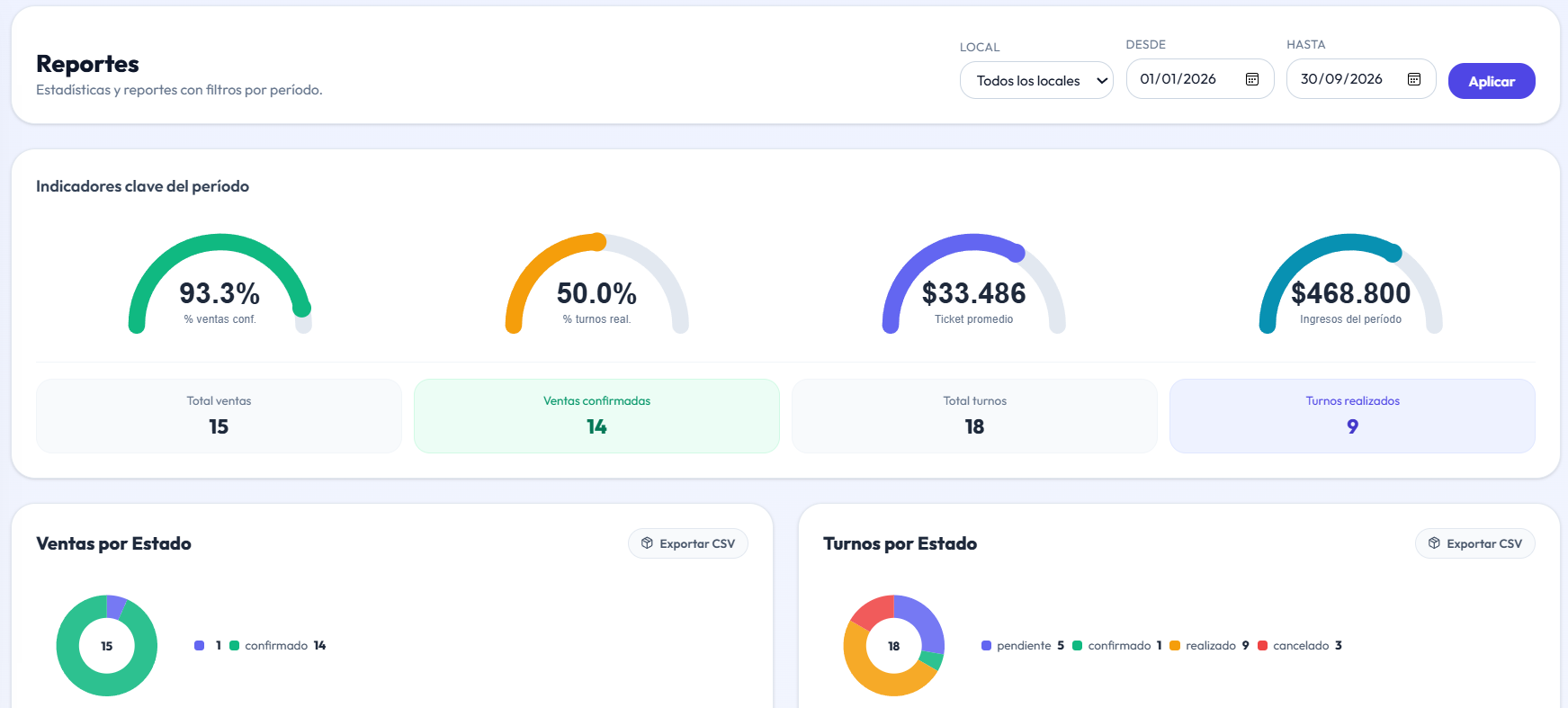Toggle the confirmado green swatch in Ventas legend

click(234, 646)
